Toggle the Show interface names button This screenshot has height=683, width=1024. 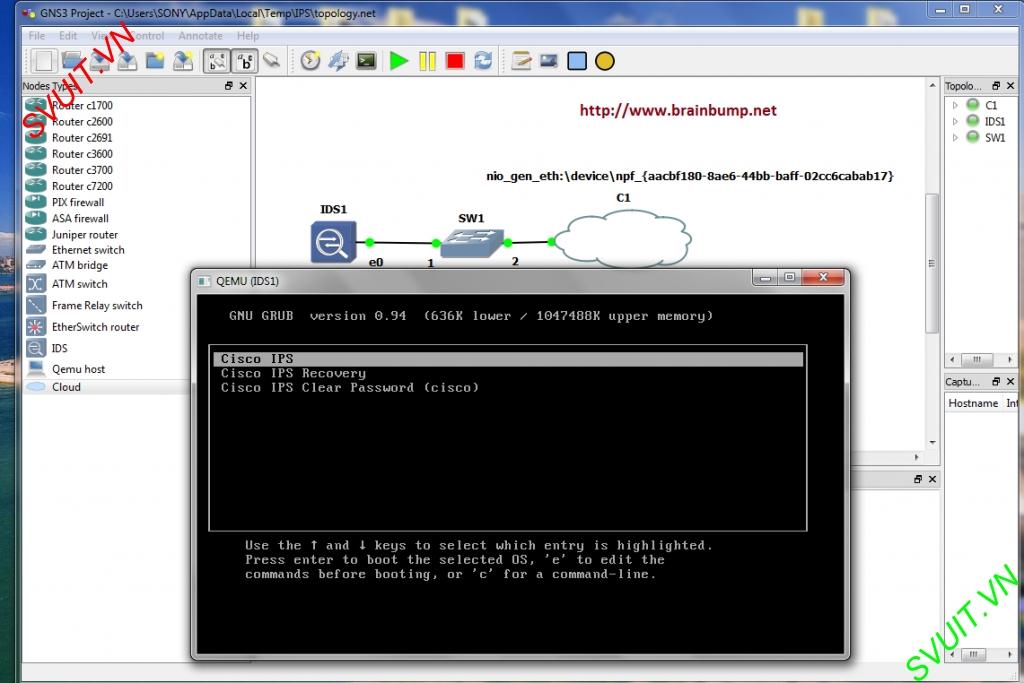click(x=217, y=61)
